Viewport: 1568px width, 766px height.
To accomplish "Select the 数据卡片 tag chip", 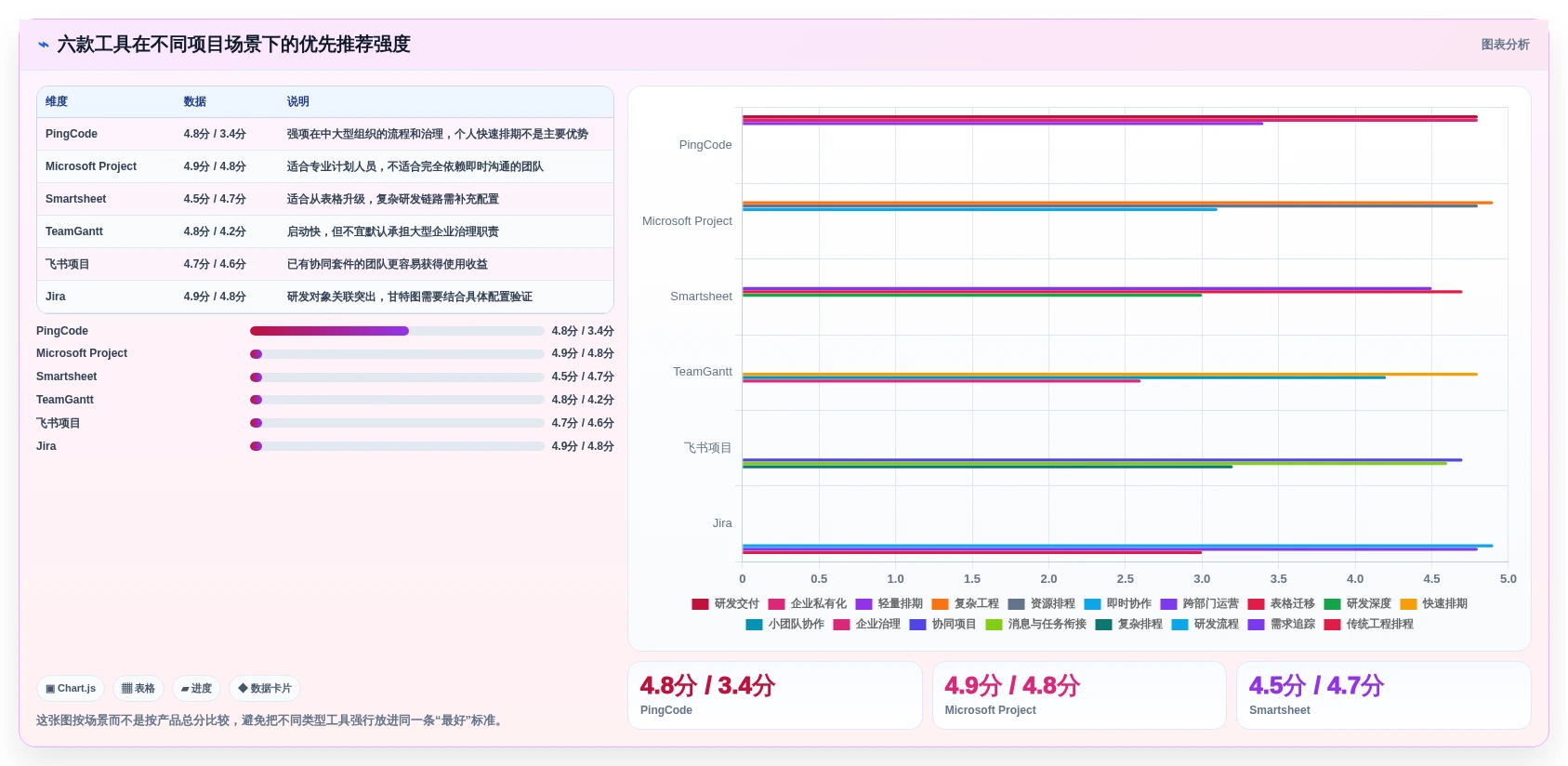I will [265, 689].
